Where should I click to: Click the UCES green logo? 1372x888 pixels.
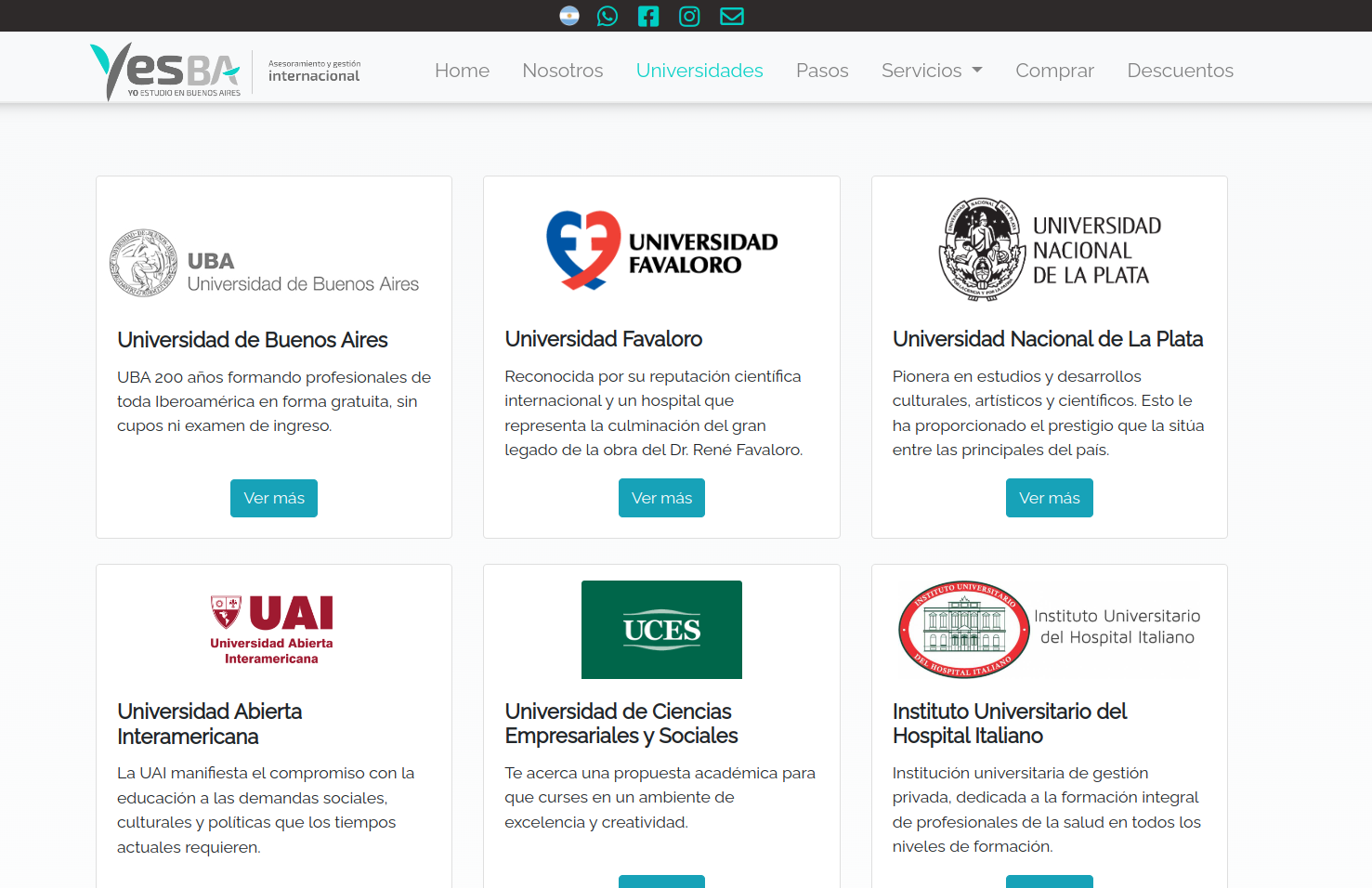[x=661, y=630]
